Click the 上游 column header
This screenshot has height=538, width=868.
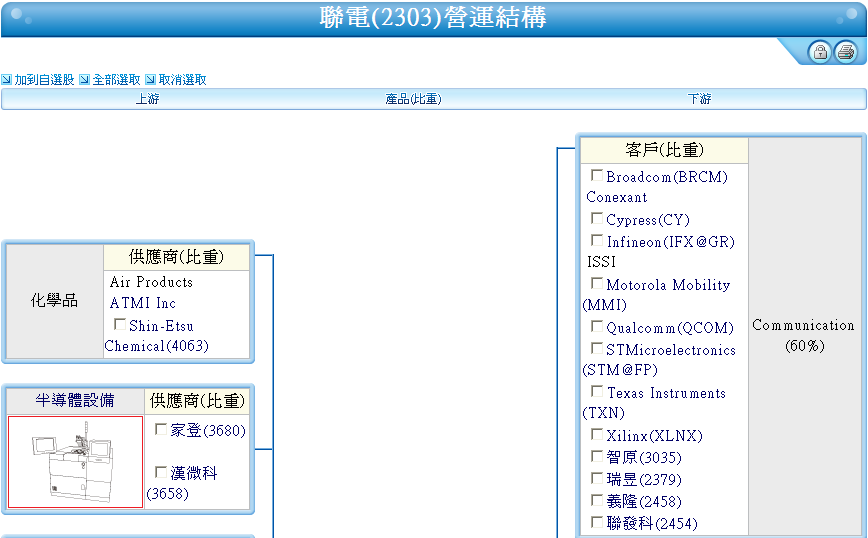pos(147,99)
